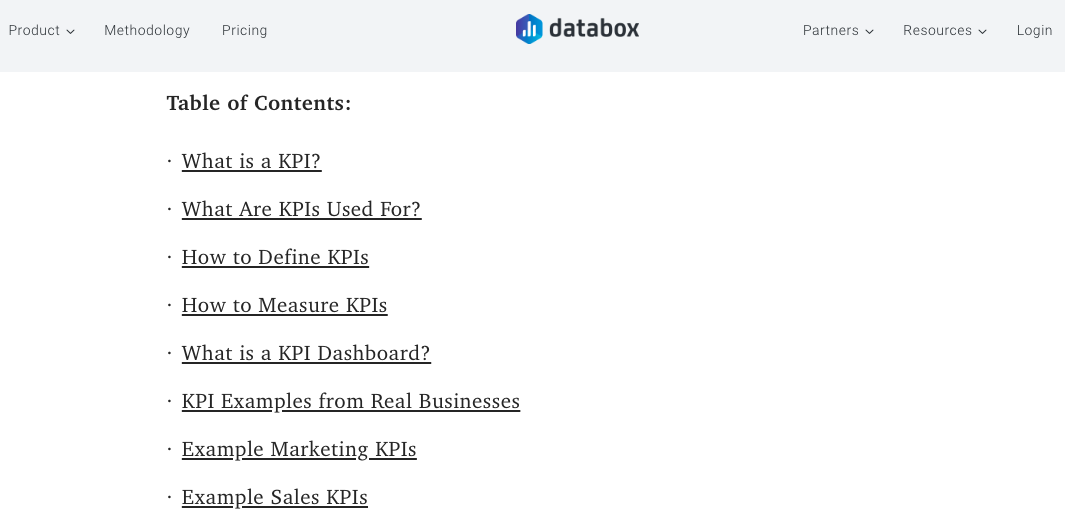The width and height of the screenshot is (1065, 524).
Task: Expand the Product dropdown chevron
Action: point(71,32)
